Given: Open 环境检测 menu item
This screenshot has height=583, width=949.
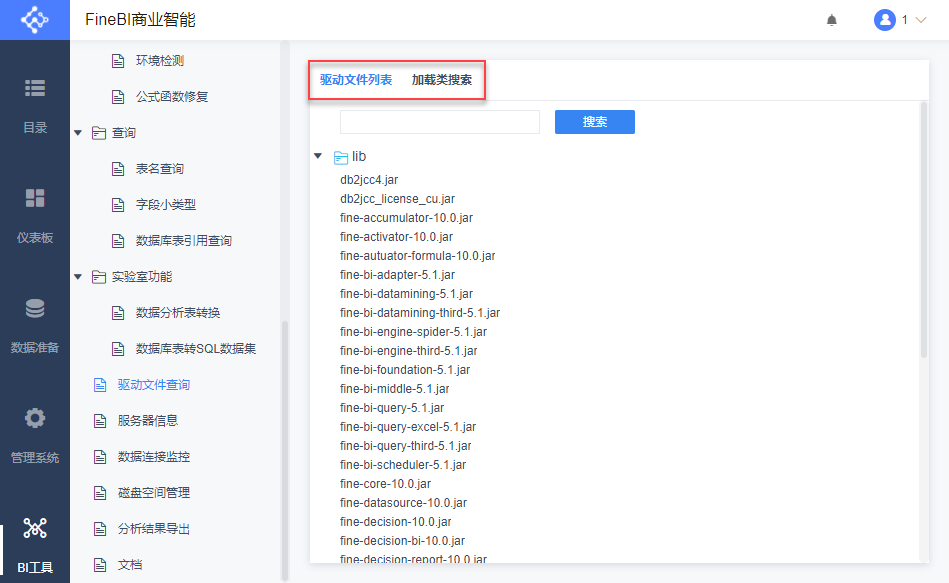Looking at the screenshot, I should [x=160, y=61].
